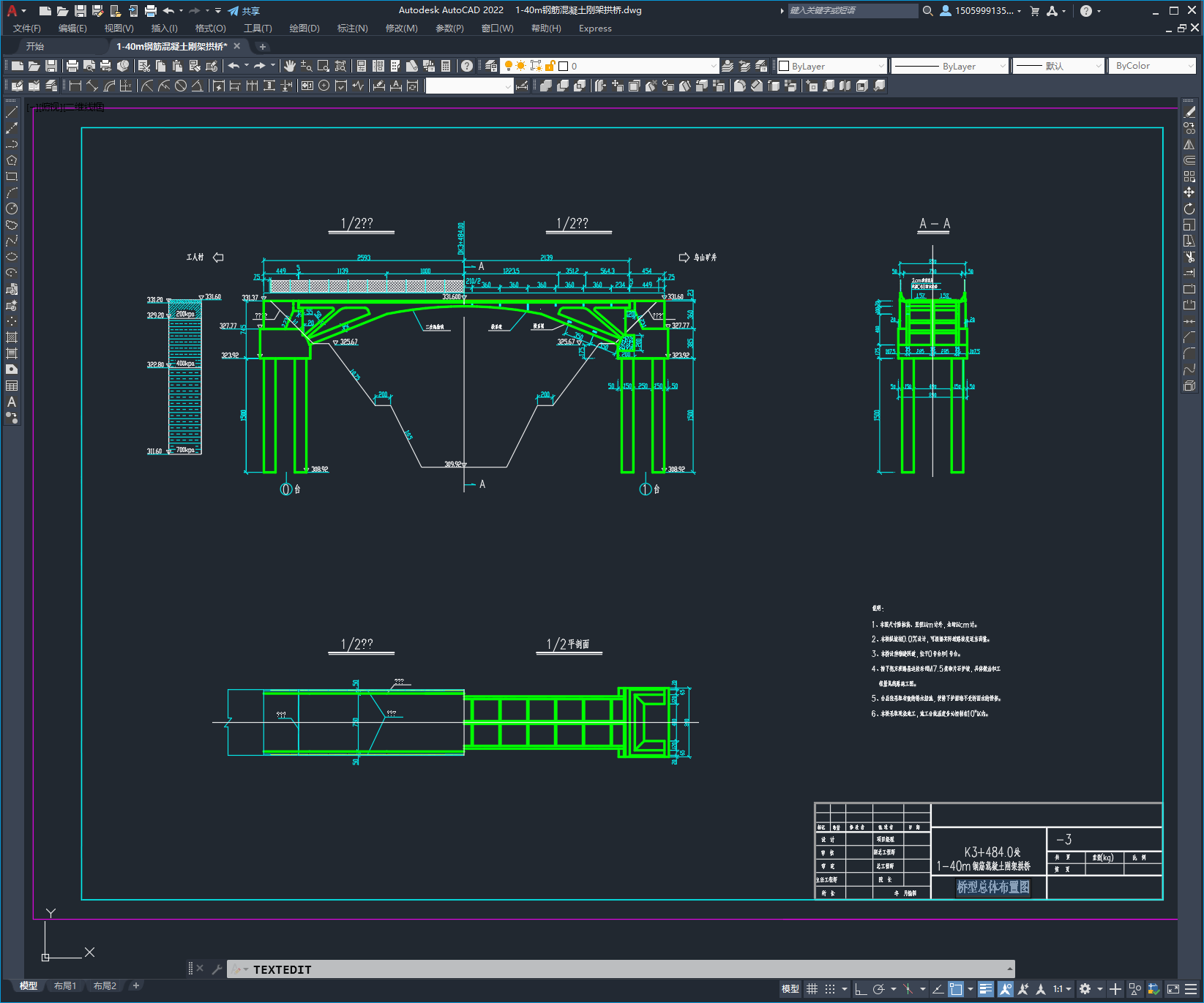Click the customization hamburger in status bar
Image resolution: width=1204 pixels, height=1003 pixels.
pos(1192,989)
